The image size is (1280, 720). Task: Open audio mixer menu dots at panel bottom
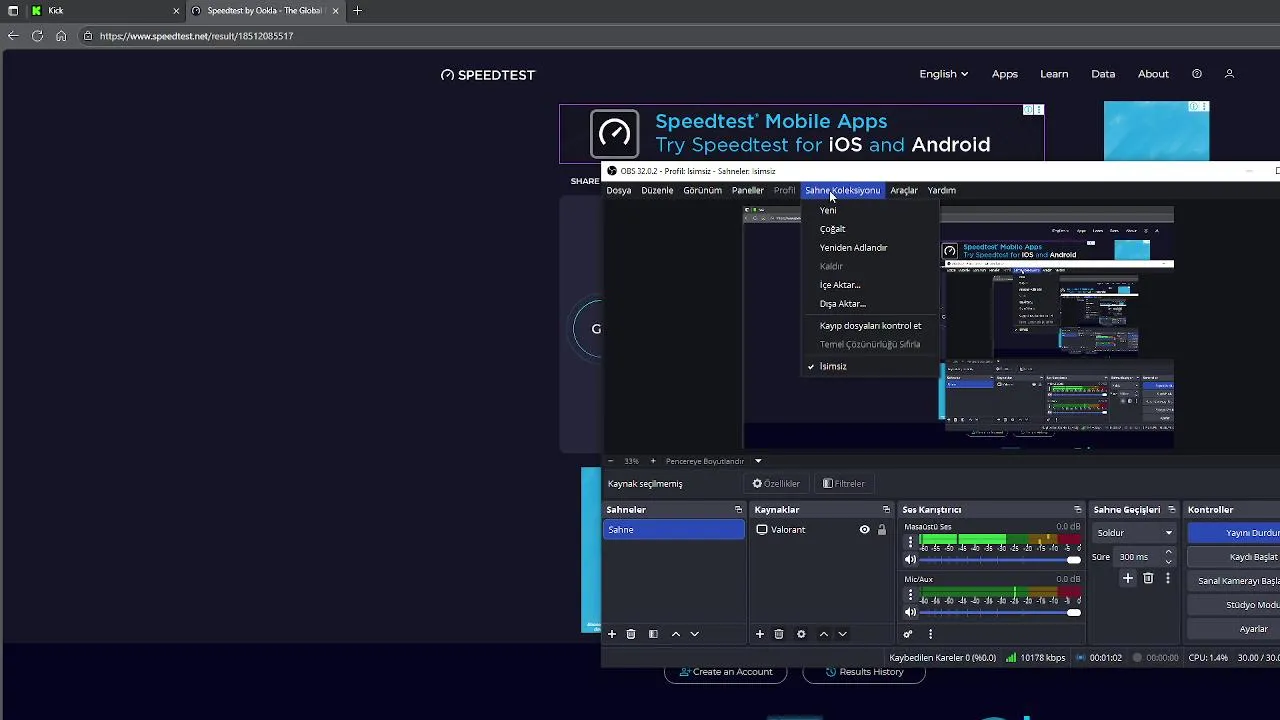coord(930,634)
